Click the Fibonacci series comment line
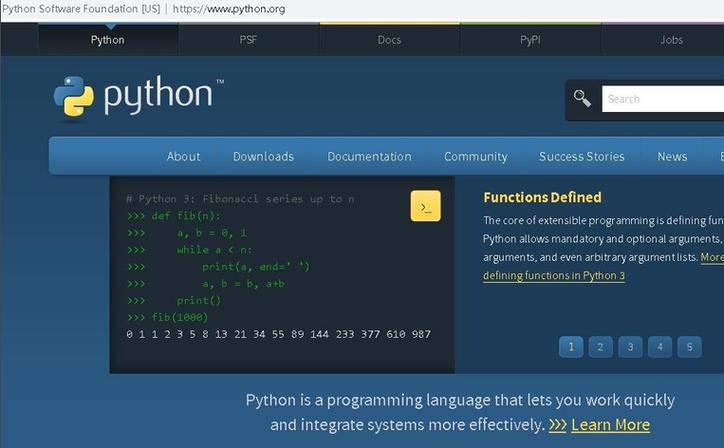 pyautogui.click(x=240, y=199)
